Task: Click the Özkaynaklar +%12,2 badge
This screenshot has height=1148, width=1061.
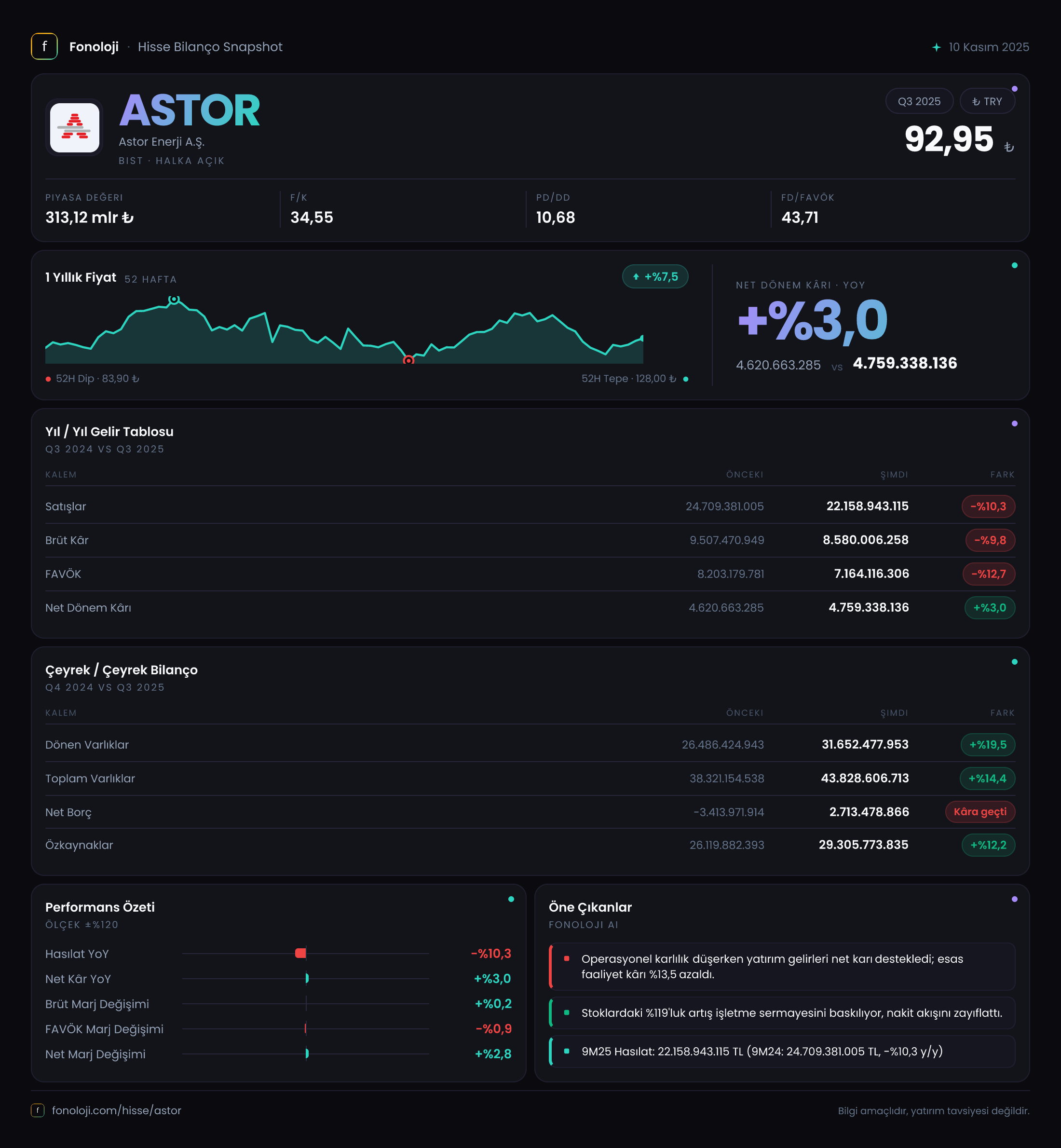Action: 988,846
